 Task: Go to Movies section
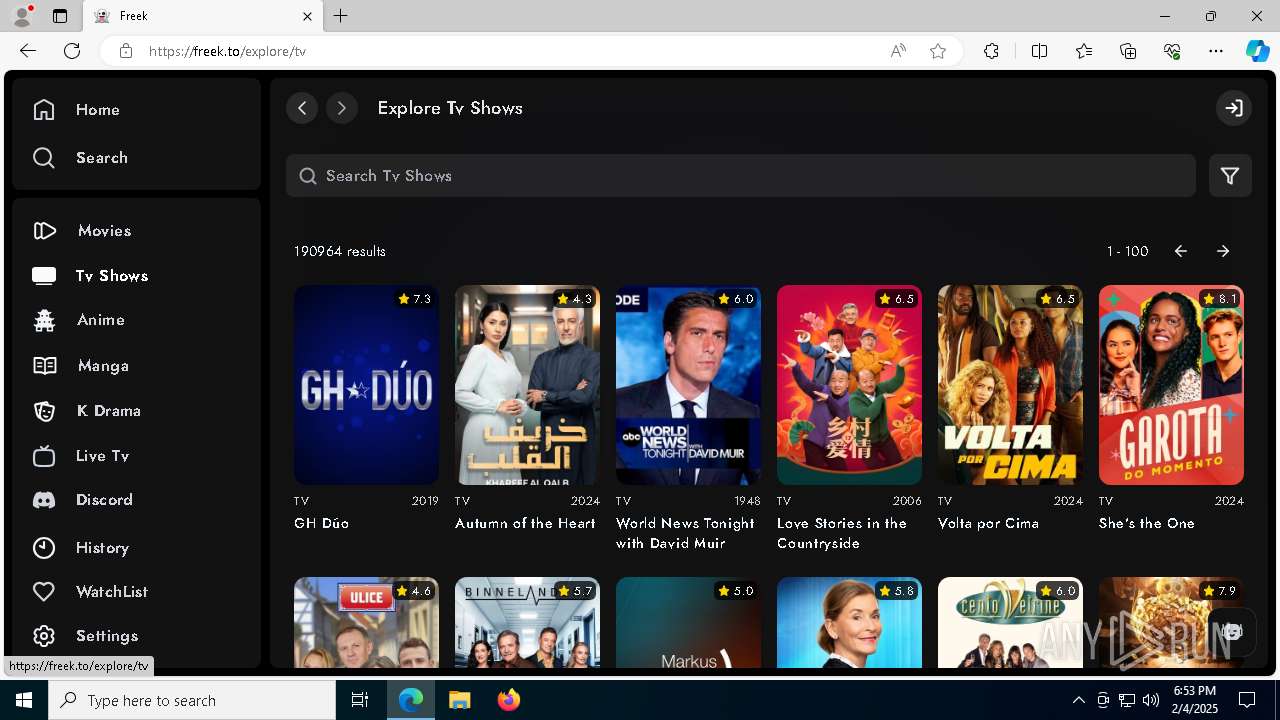82,231
